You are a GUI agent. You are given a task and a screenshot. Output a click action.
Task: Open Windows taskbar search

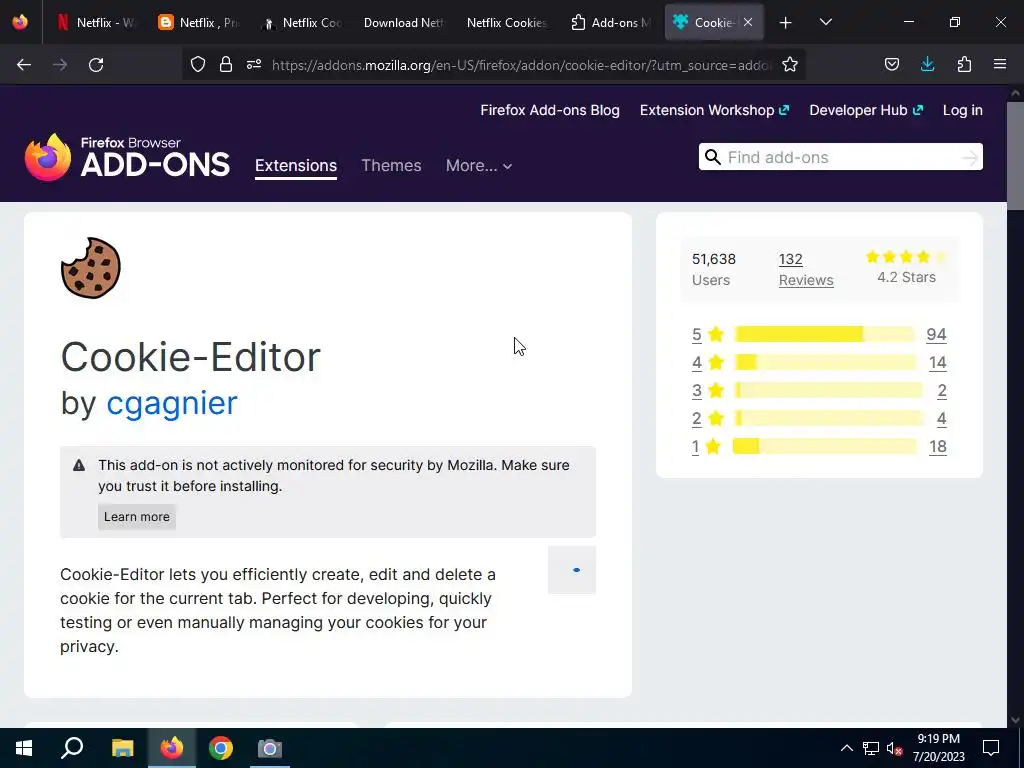72,748
